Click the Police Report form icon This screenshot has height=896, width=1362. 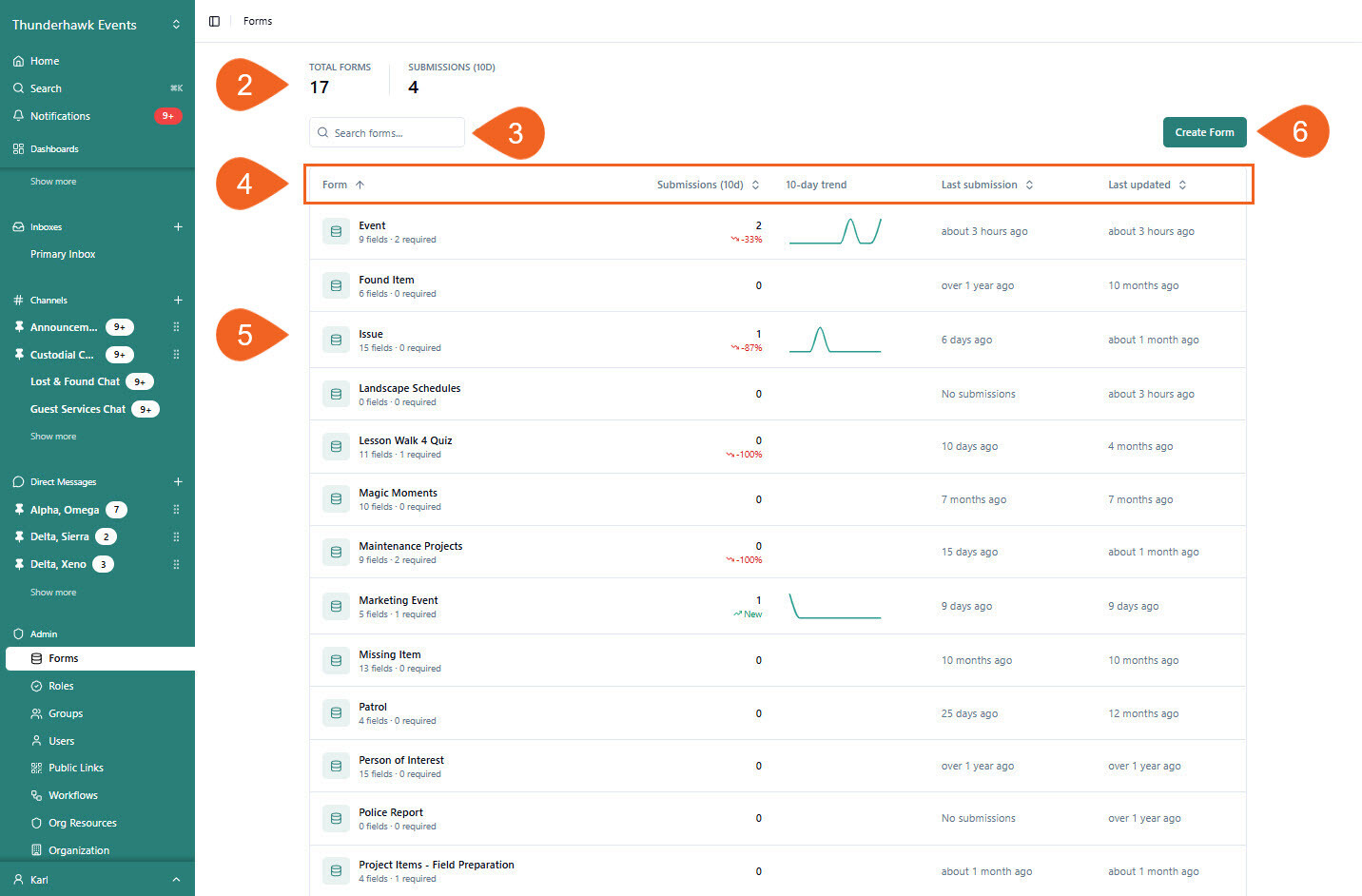[336, 819]
